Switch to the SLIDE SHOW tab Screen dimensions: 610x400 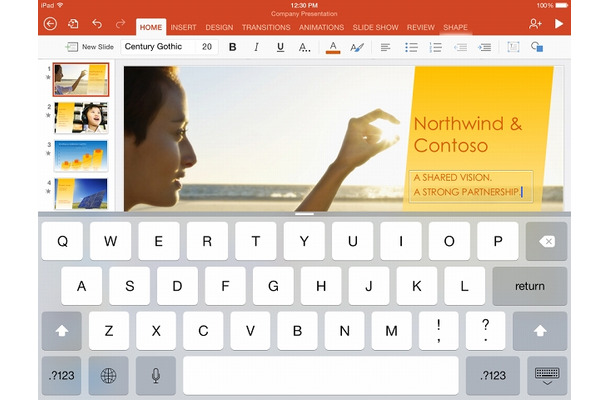(x=375, y=27)
